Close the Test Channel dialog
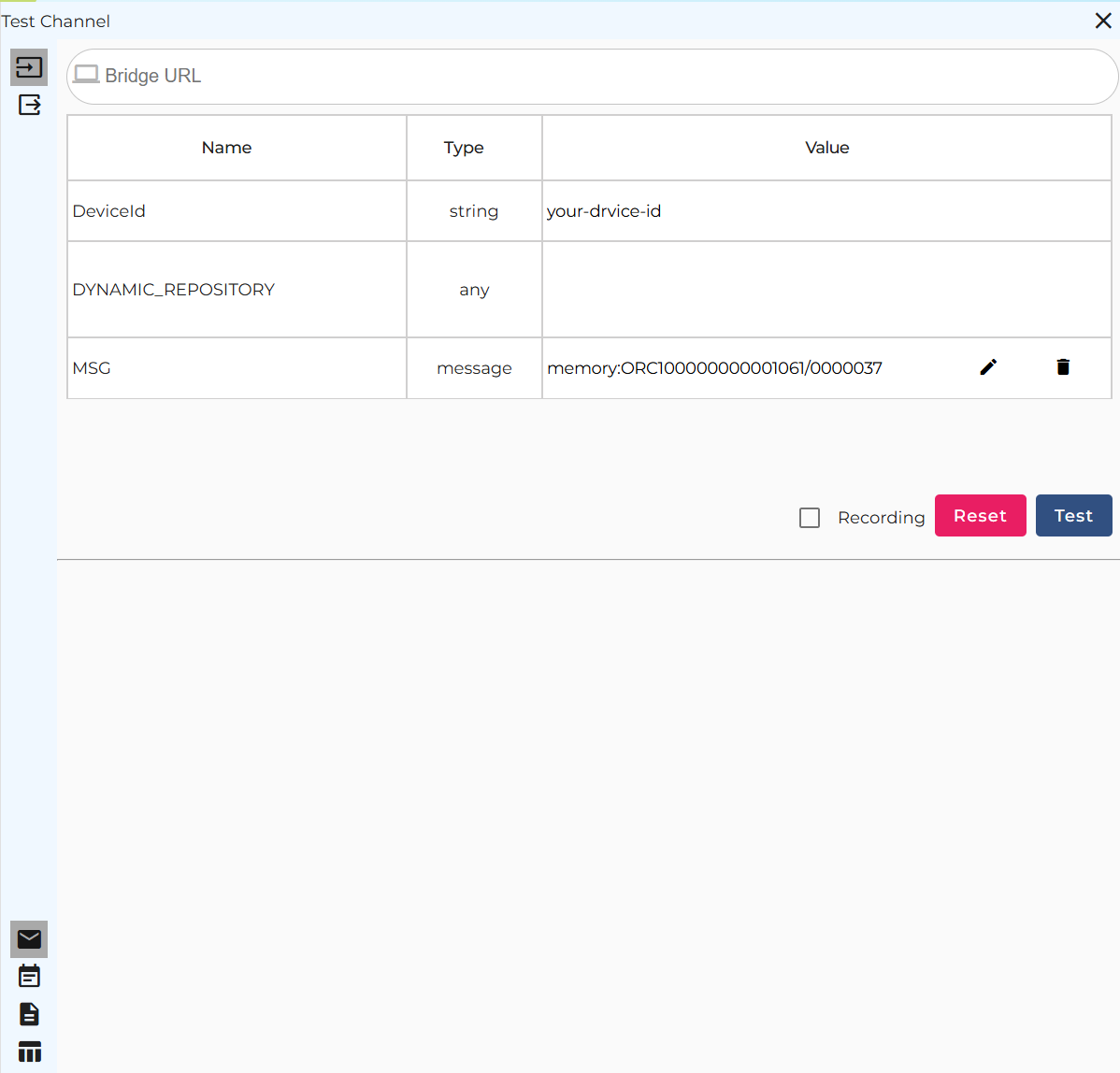This screenshot has width=1120, height=1073. click(x=1103, y=21)
